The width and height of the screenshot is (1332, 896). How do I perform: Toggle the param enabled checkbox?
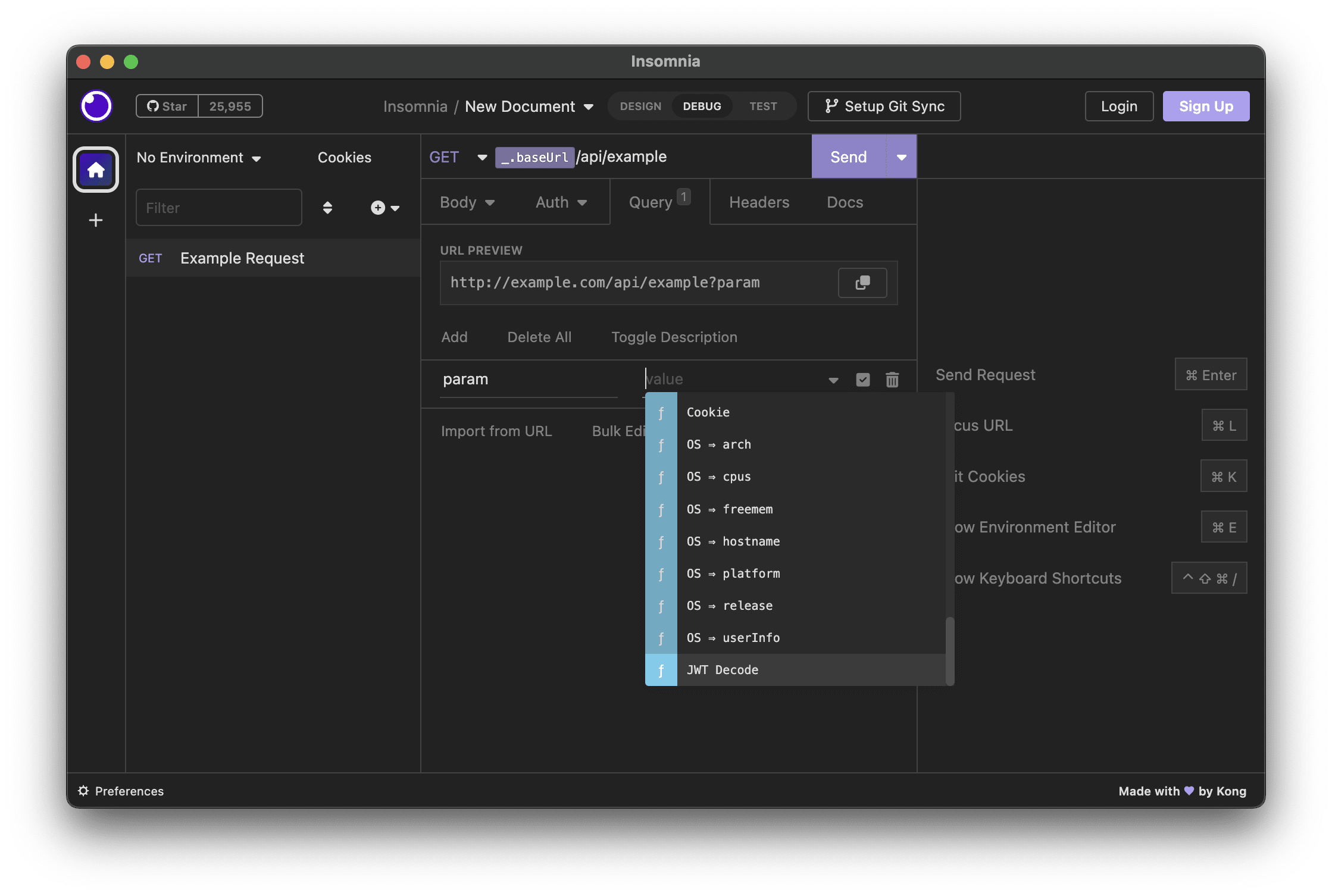(x=863, y=380)
